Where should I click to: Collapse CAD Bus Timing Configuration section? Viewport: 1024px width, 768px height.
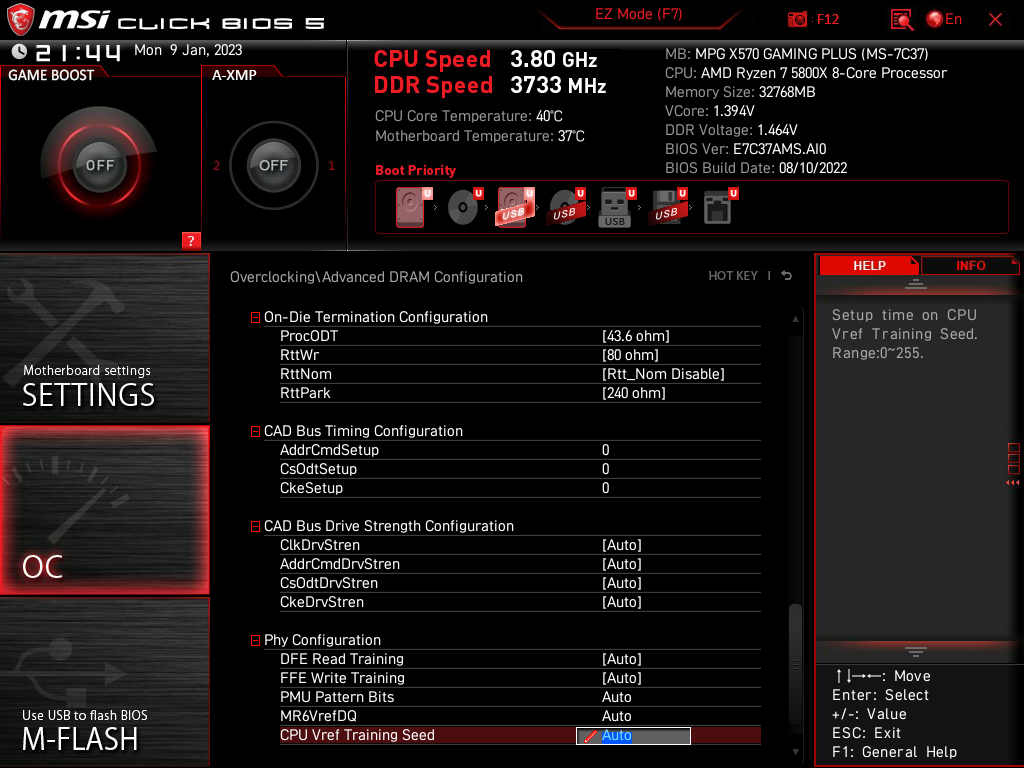coord(255,432)
